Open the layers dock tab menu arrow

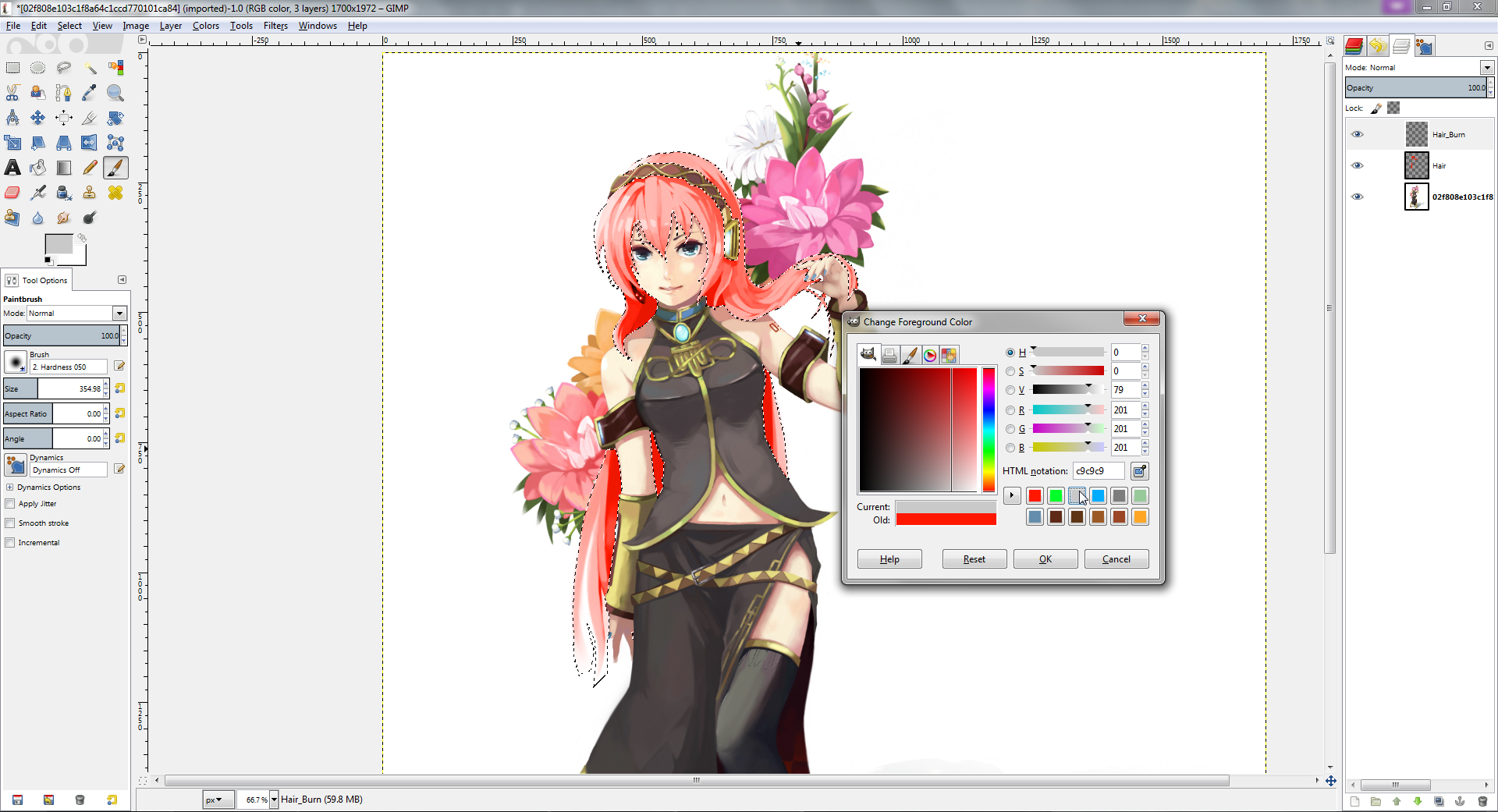click(1488, 46)
